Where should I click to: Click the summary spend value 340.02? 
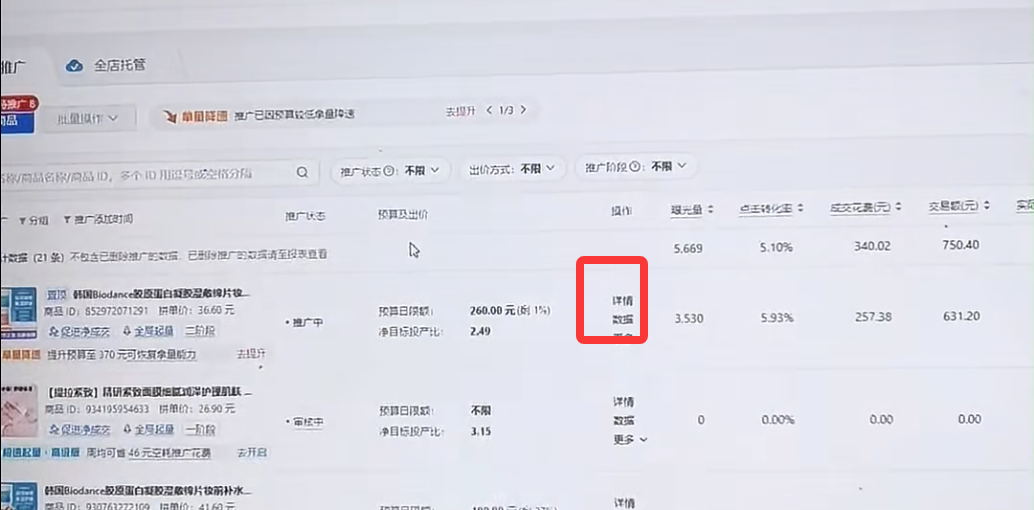(874, 247)
